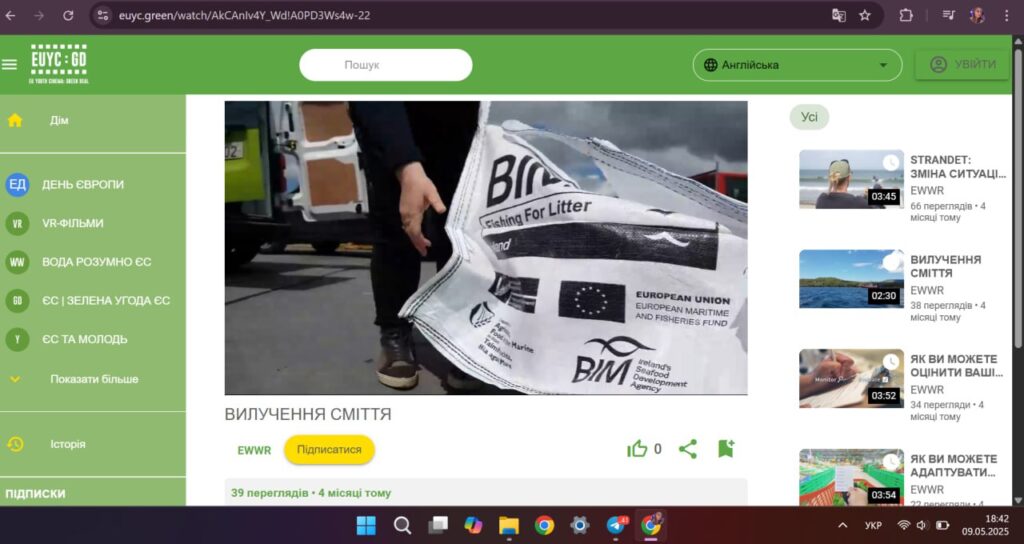Click the globe icon in language selector
1024x544 pixels.
click(x=711, y=65)
